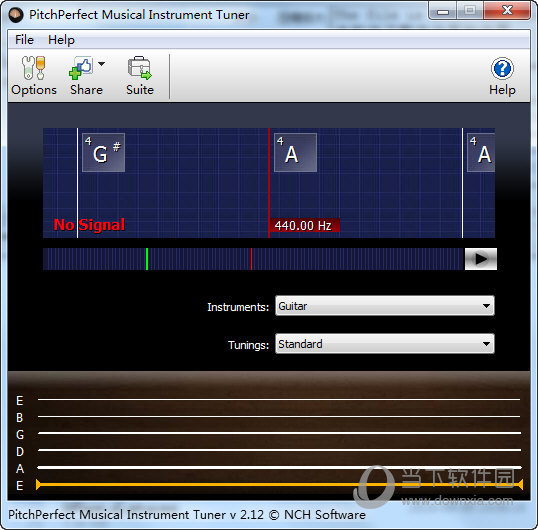This screenshot has height=530, width=538.
Task: Click the status bar version text
Action: click(187, 515)
